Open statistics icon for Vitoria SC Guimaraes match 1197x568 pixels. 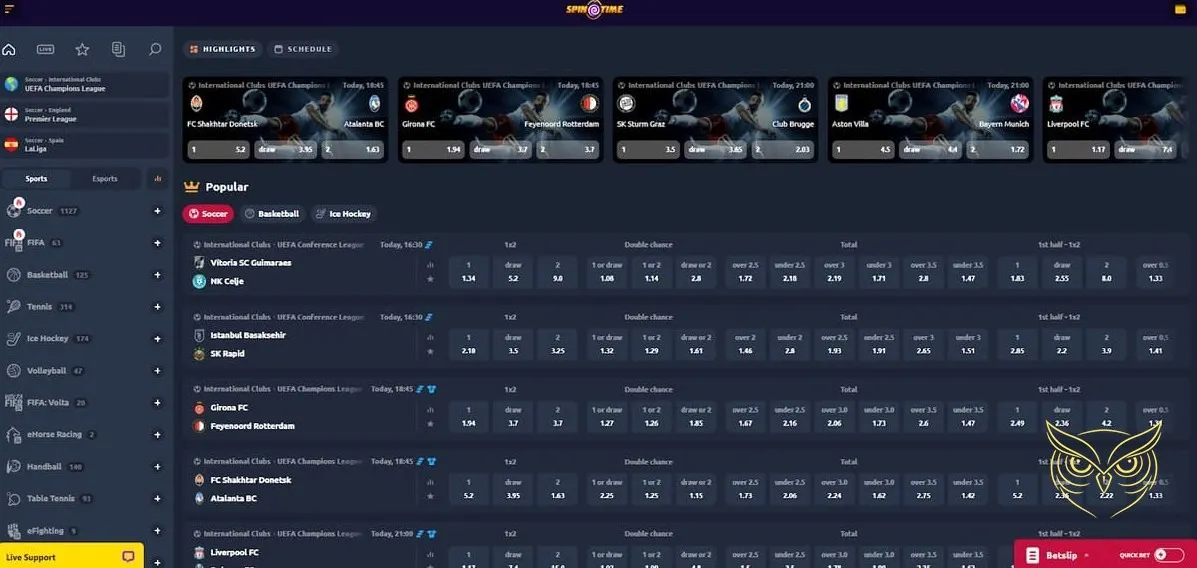coord(431,265)
